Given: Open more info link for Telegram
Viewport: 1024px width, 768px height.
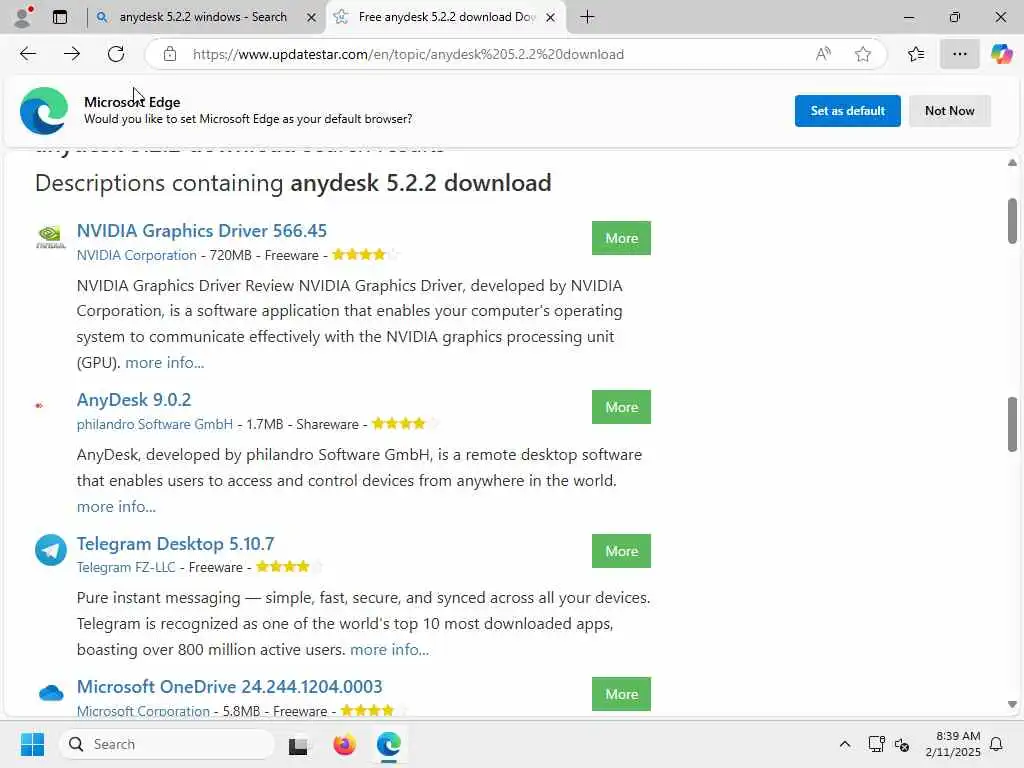Looking at the screenshot, I should (389, 650).
